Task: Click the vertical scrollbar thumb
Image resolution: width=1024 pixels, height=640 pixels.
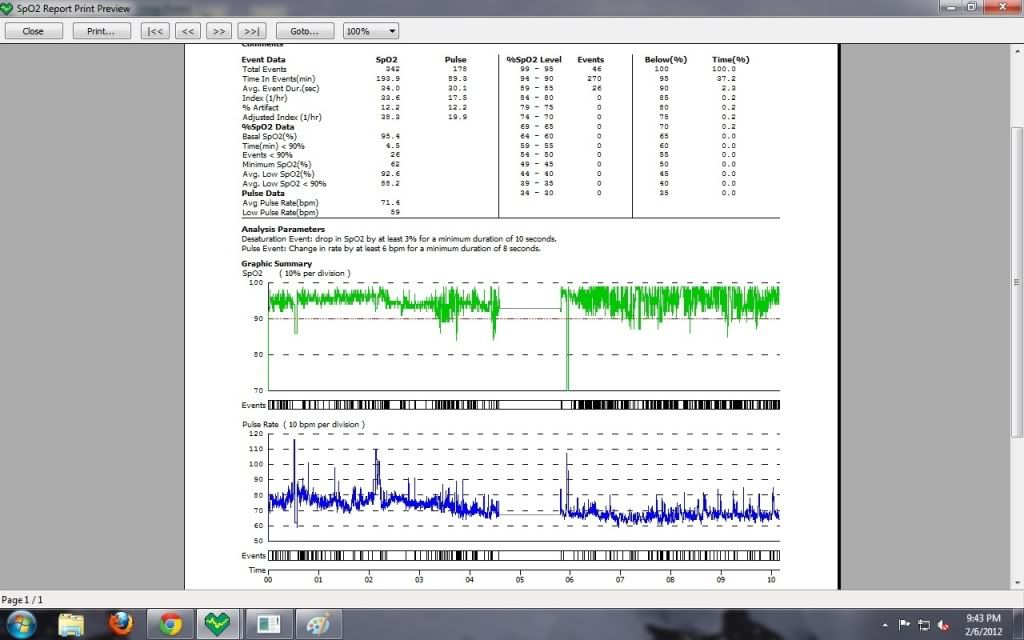Action: [1017, 282]
